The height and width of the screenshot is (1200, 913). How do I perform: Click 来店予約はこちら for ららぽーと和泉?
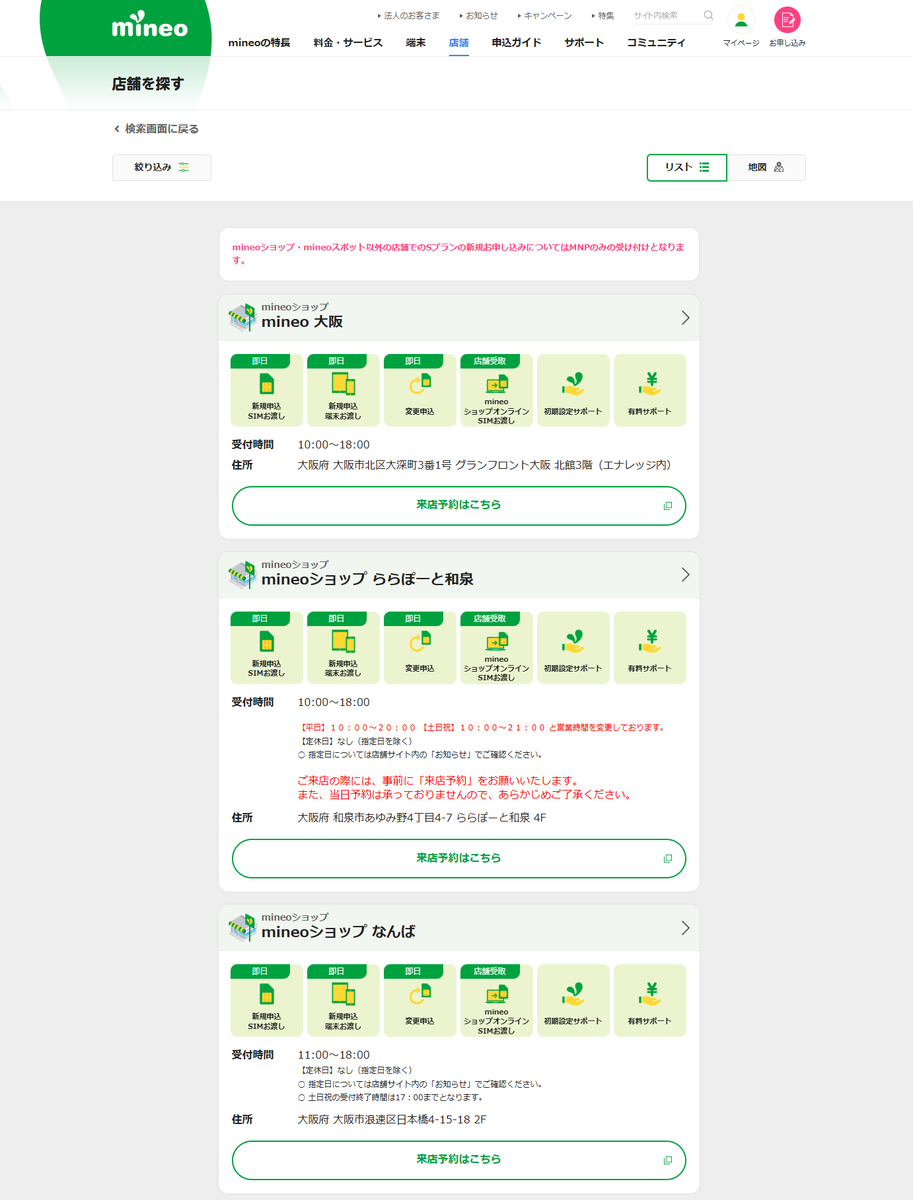459,858
